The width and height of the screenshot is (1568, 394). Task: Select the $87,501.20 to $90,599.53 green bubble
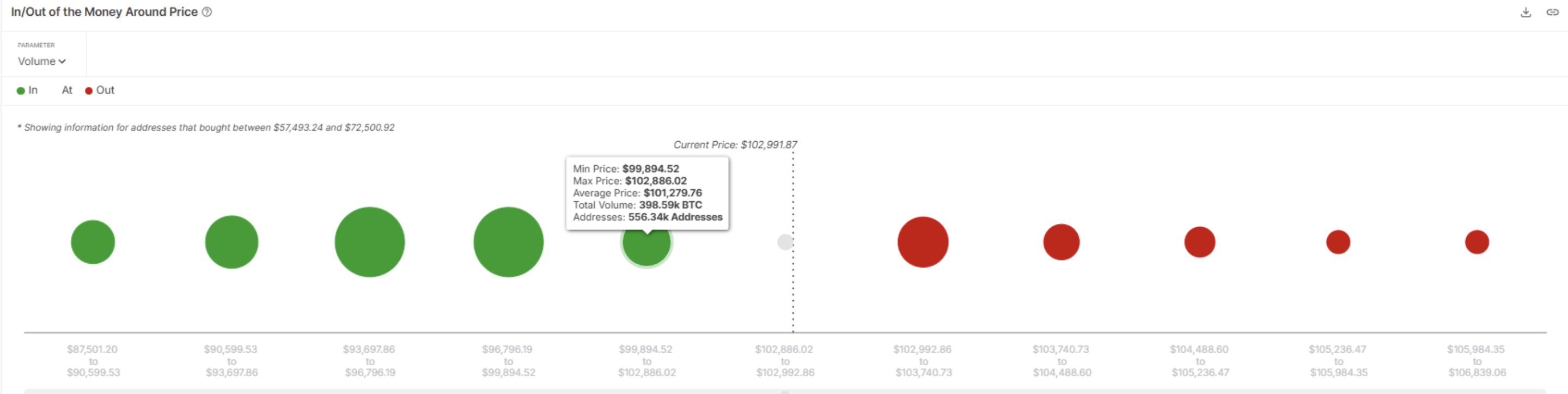coord(93,242)
